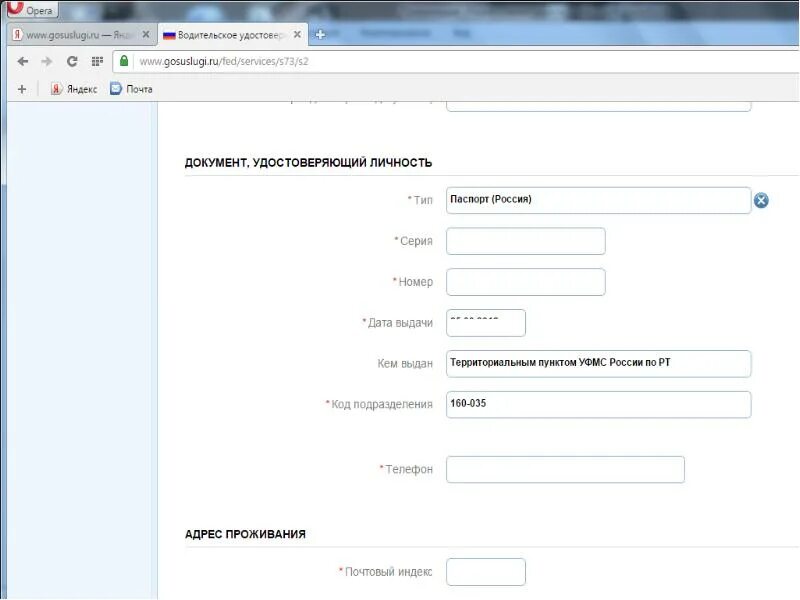
Task: Click the Номер input field
Action: pos(526,282)
